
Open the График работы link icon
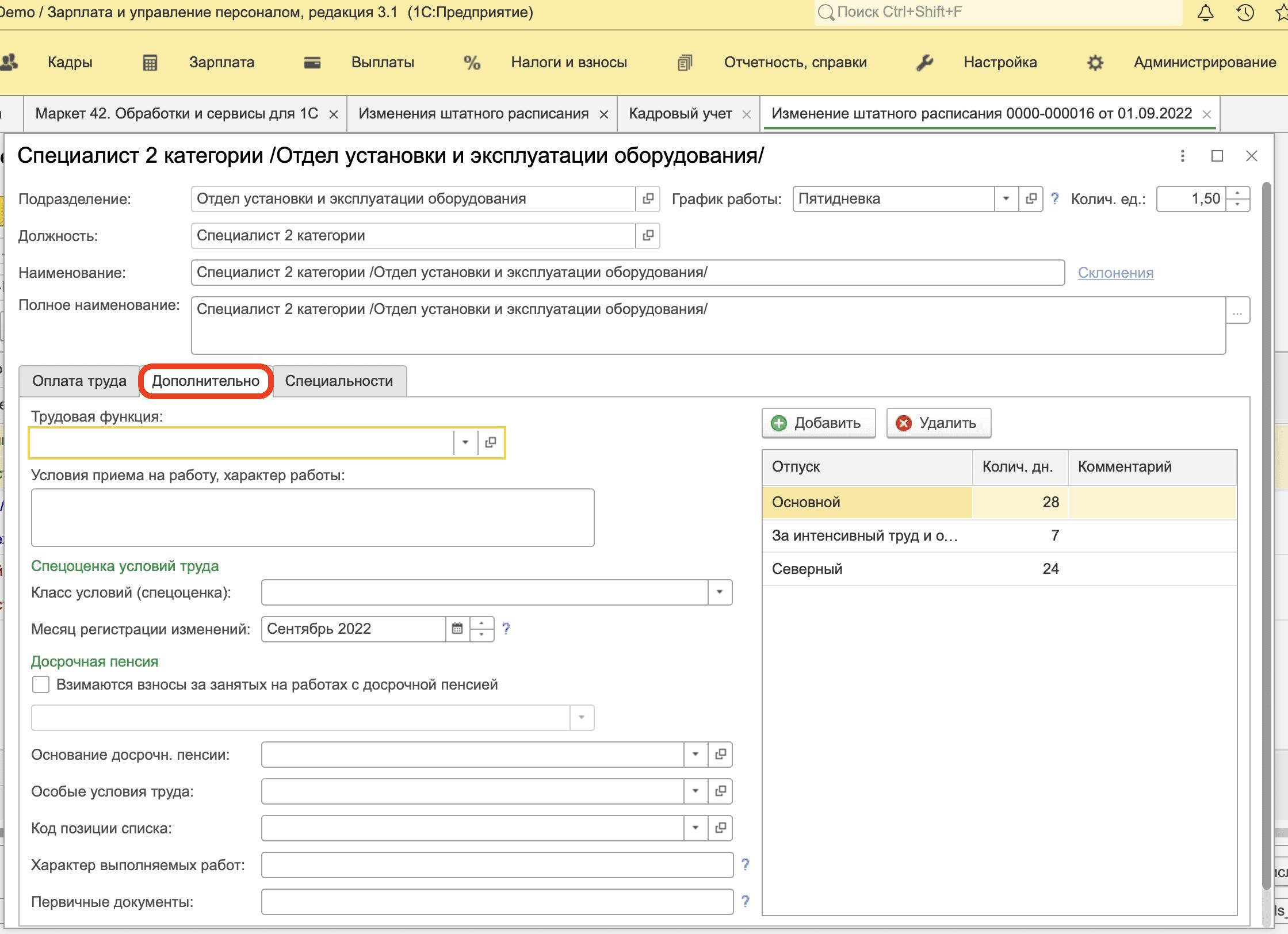click(x=1031, y=199)
